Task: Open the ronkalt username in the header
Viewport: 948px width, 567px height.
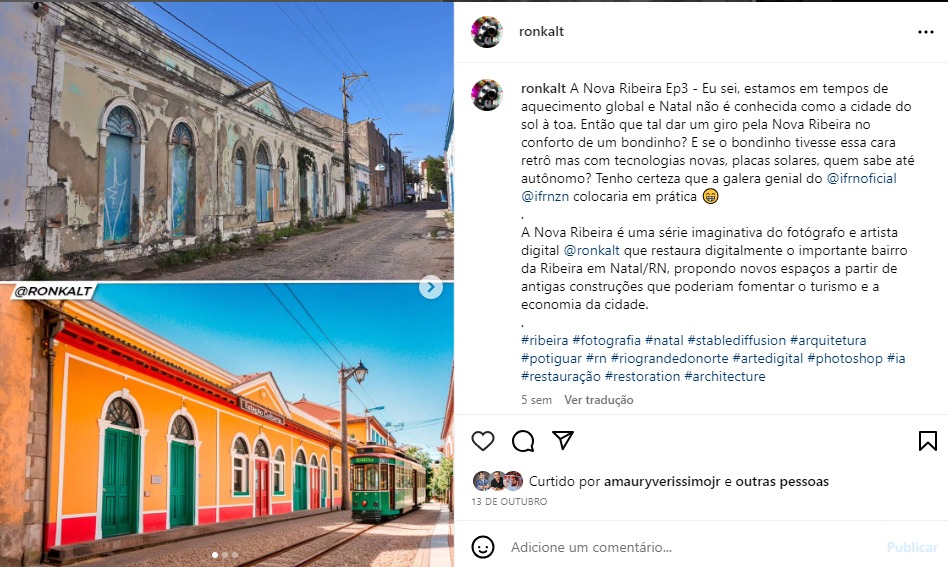Action: [x=541, y=31]
